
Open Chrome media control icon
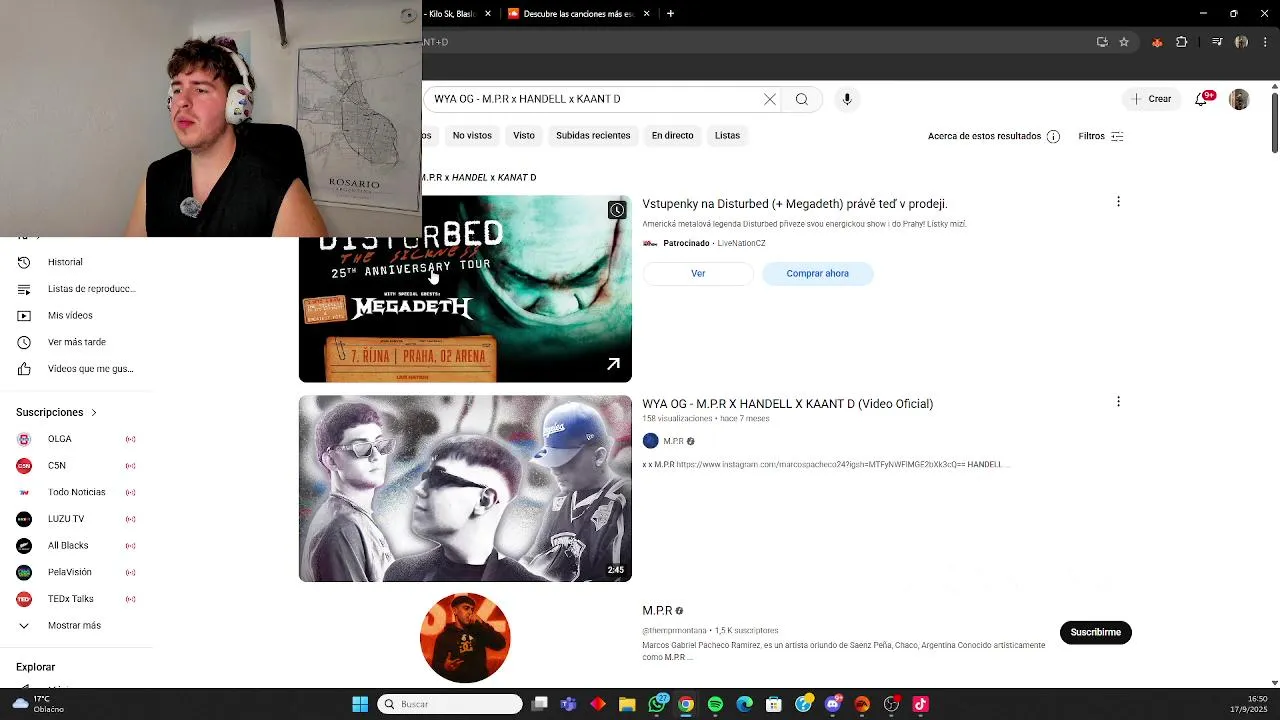point(1217,42)
